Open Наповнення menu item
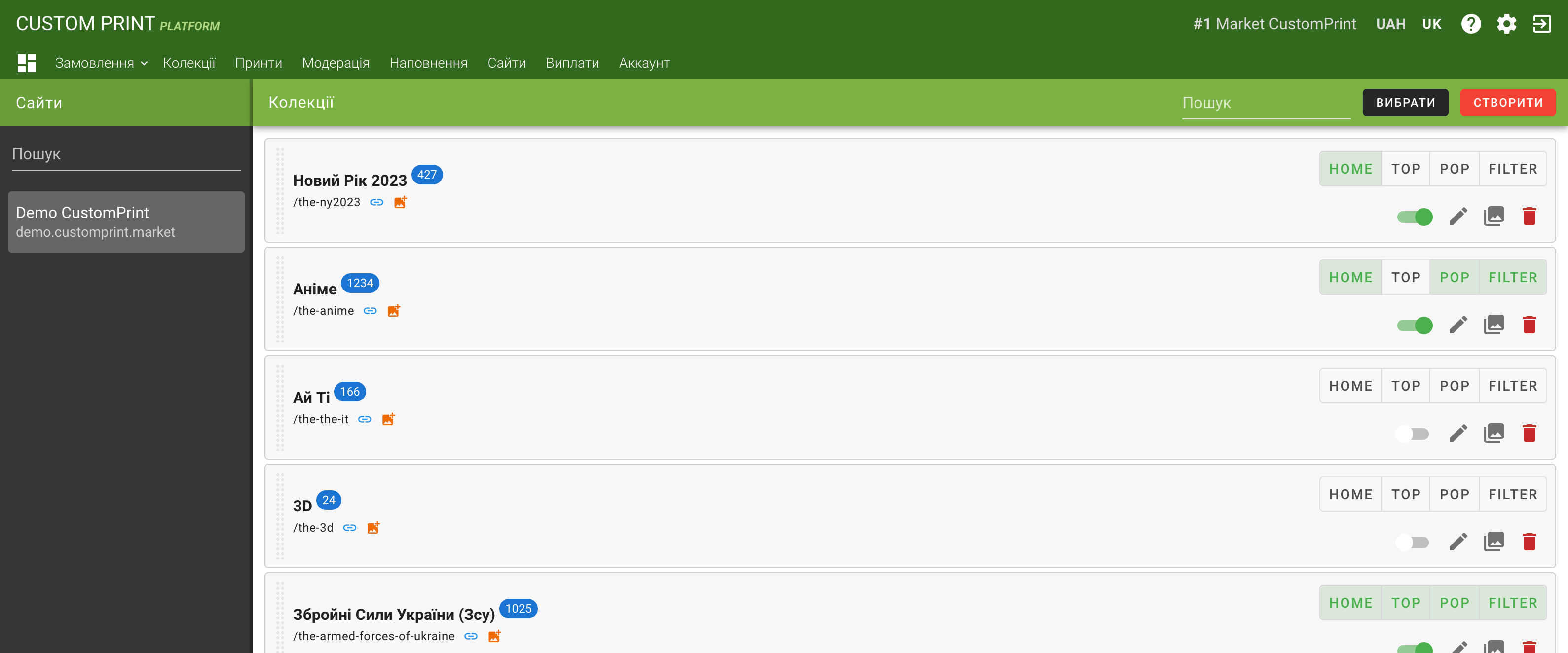 click(429, 63)
